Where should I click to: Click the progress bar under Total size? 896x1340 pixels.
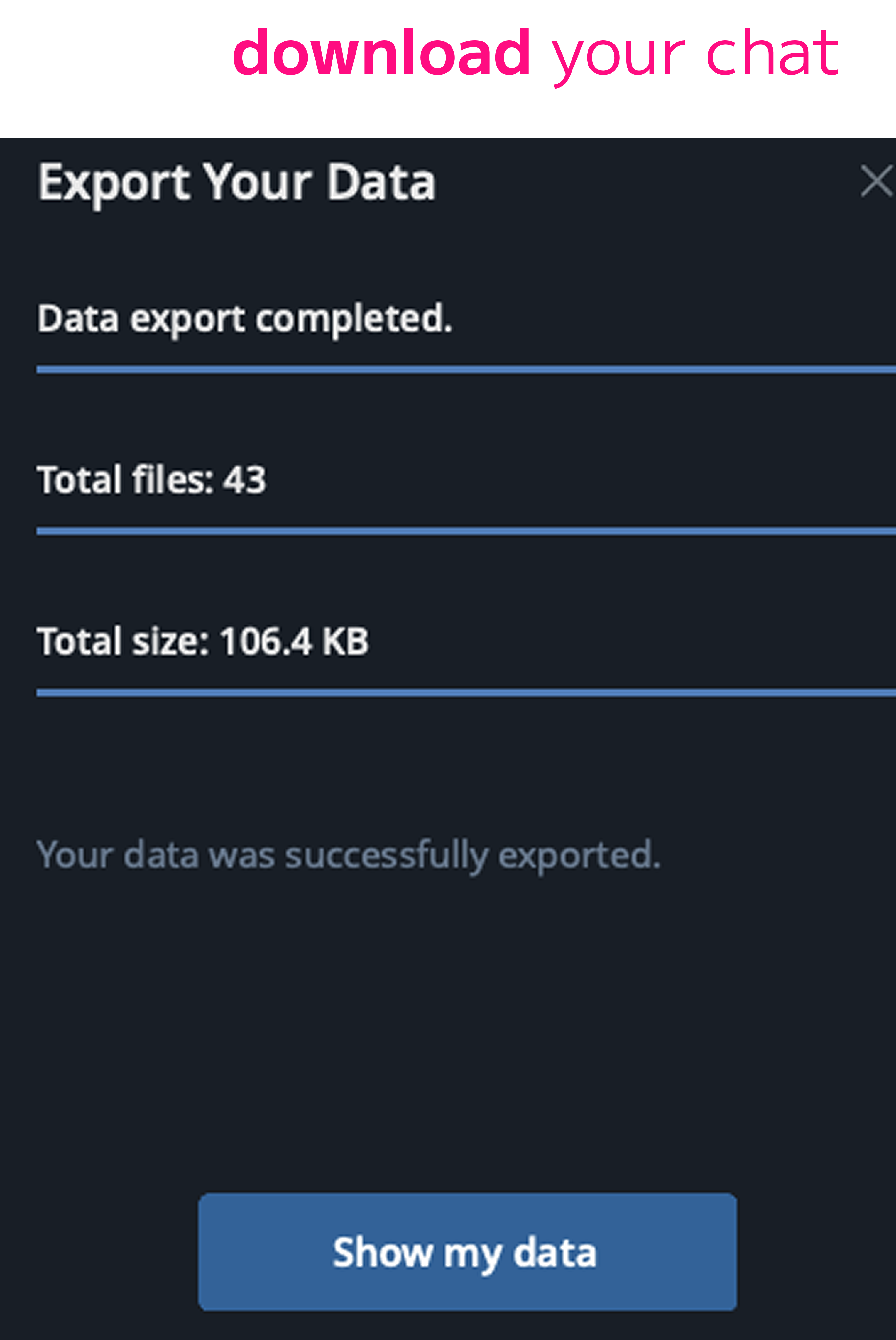tap(466, 693)
